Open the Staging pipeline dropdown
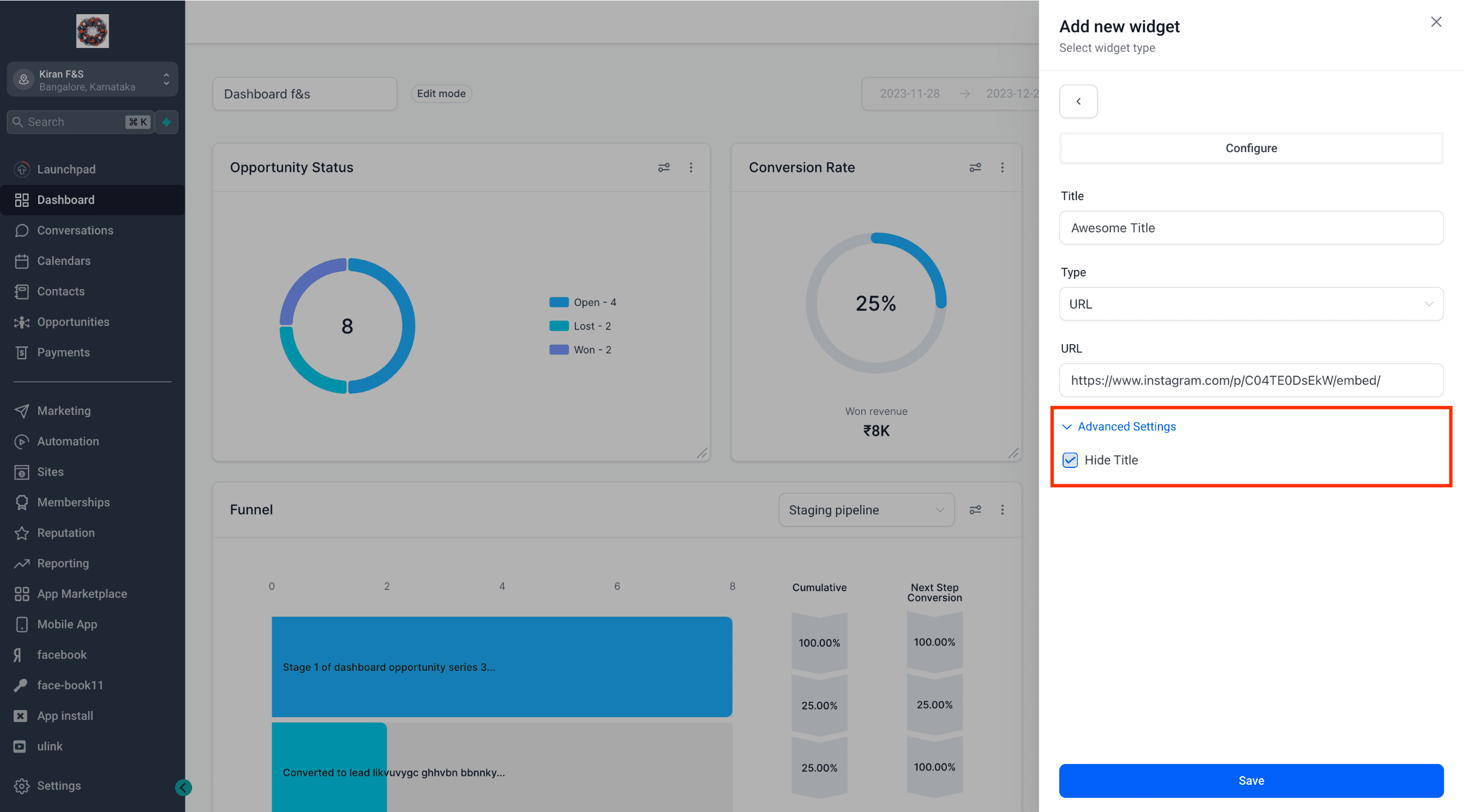The image size is (1464, 812). 866,510
